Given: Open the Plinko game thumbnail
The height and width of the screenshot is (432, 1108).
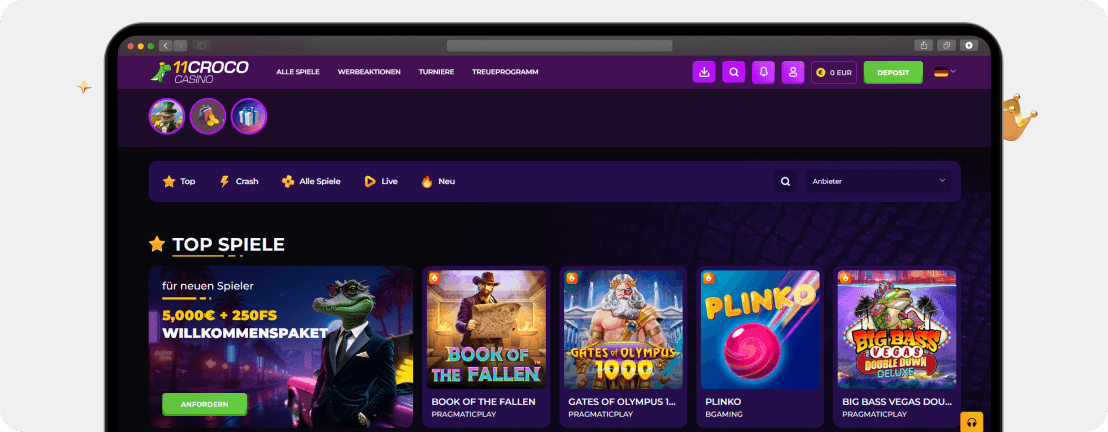Looking at the screenshot, I should (760, 330).
